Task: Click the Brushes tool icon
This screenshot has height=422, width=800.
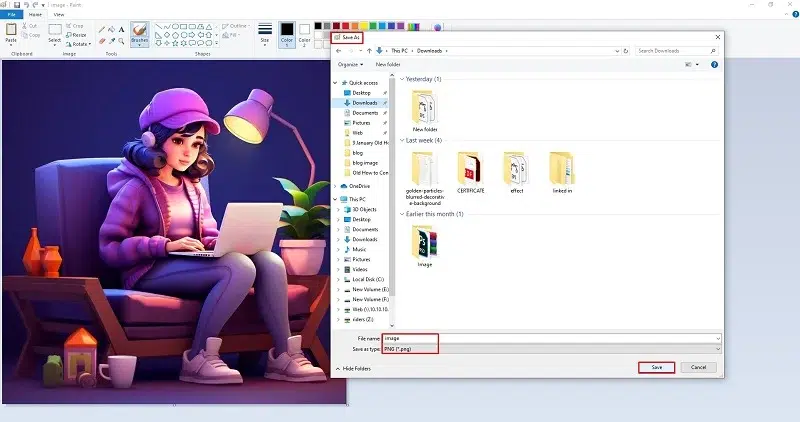Action: [139, 34]
